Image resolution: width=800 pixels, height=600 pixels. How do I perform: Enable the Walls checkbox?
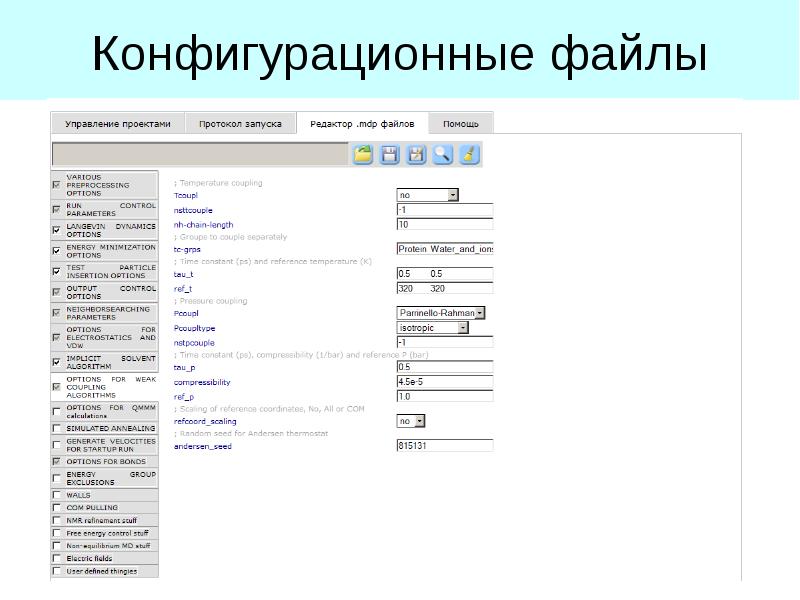pyautogui.click(x=55, y=494)
